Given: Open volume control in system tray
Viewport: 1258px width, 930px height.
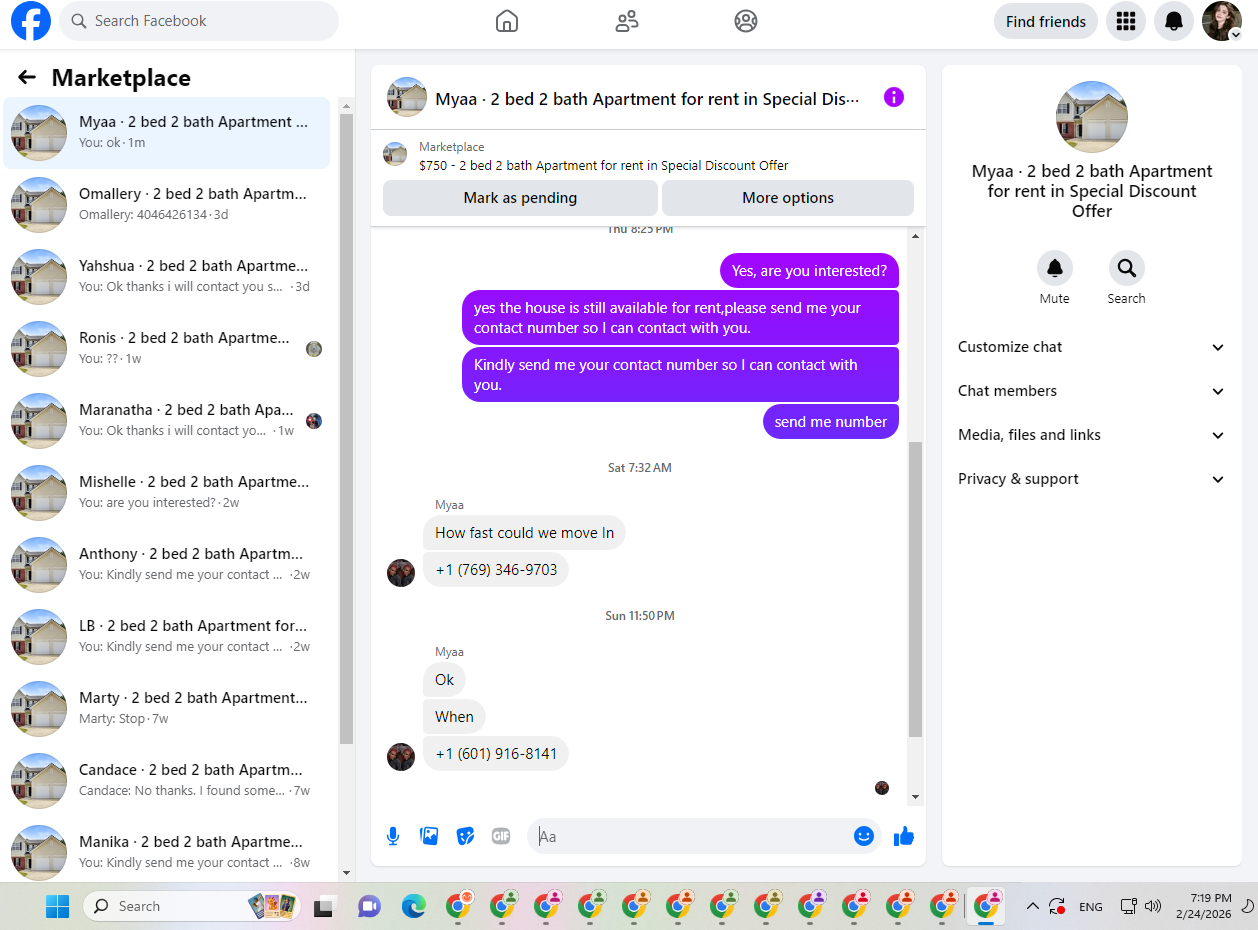Looking at the screenshot, I should (1153, 906).
